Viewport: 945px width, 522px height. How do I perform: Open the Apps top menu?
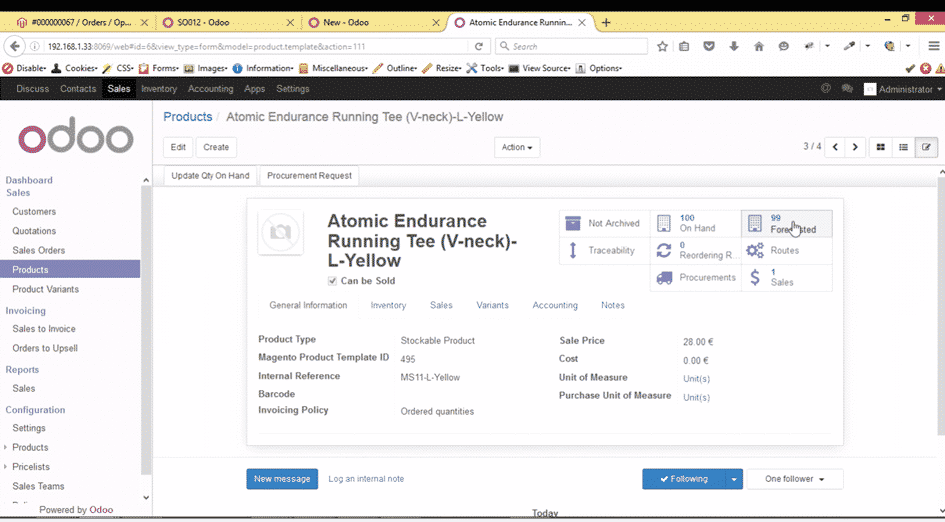tap(254, 89)
